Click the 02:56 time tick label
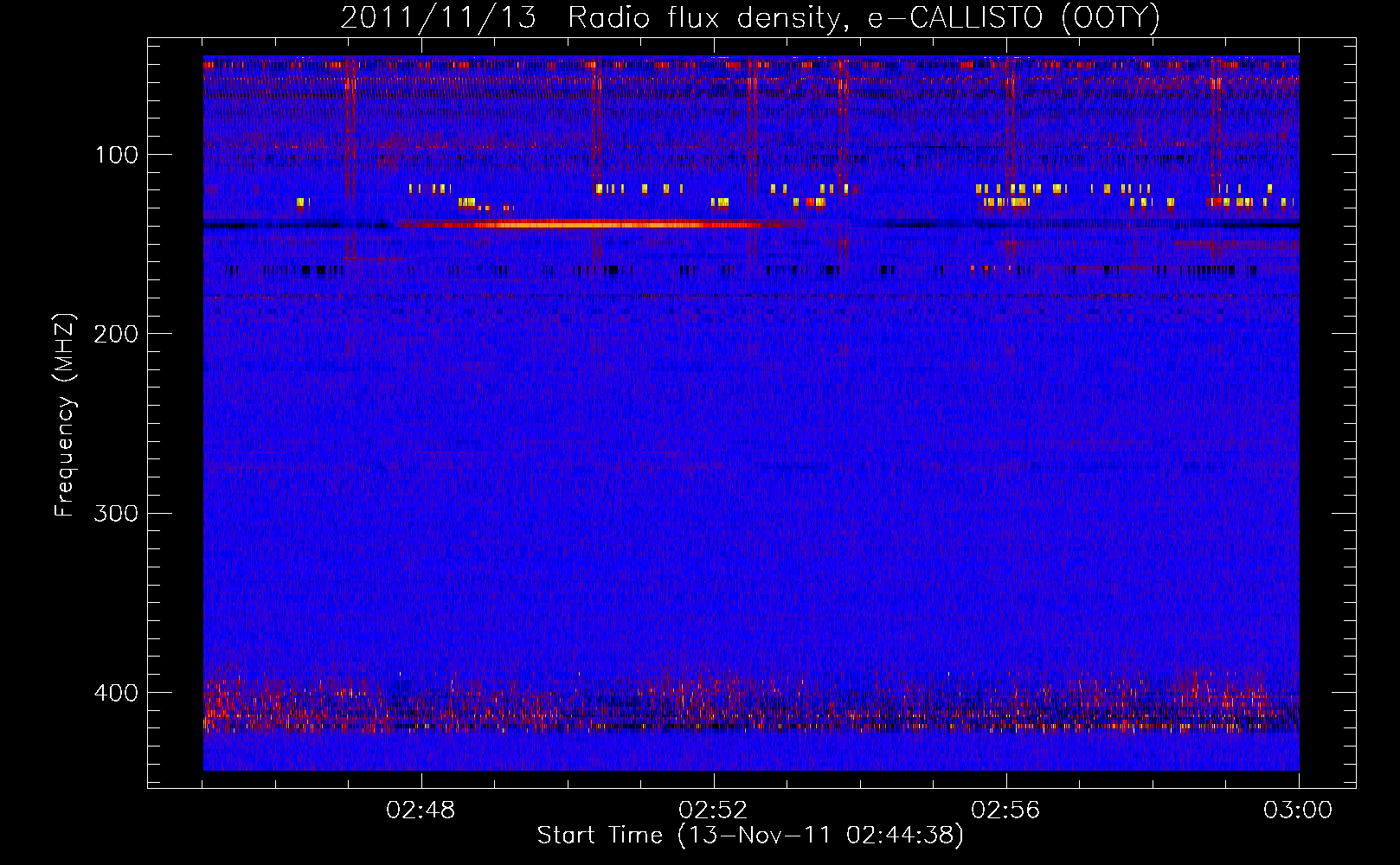The image size is (1400, 865). (1005, 811)
